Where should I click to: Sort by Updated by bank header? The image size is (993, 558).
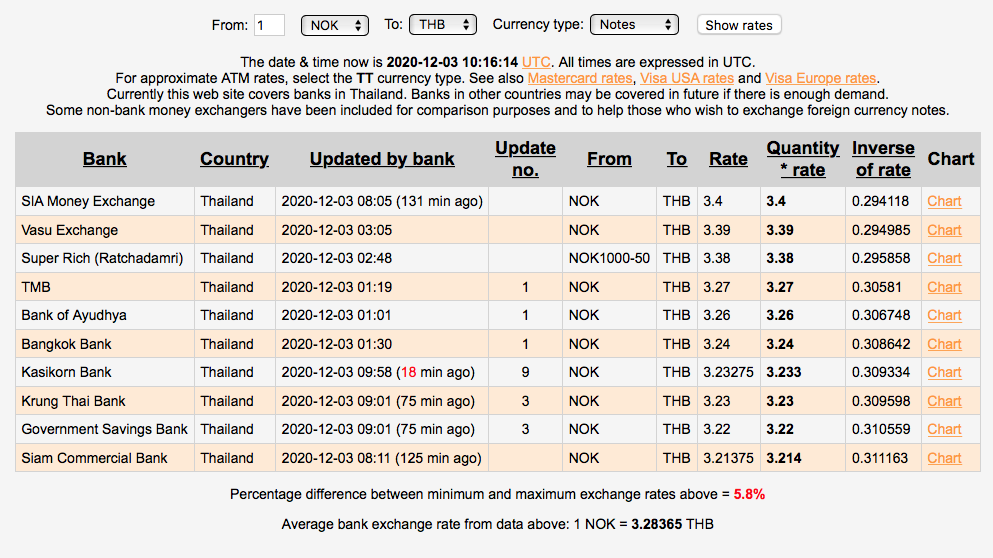click(x=381, y=159)
